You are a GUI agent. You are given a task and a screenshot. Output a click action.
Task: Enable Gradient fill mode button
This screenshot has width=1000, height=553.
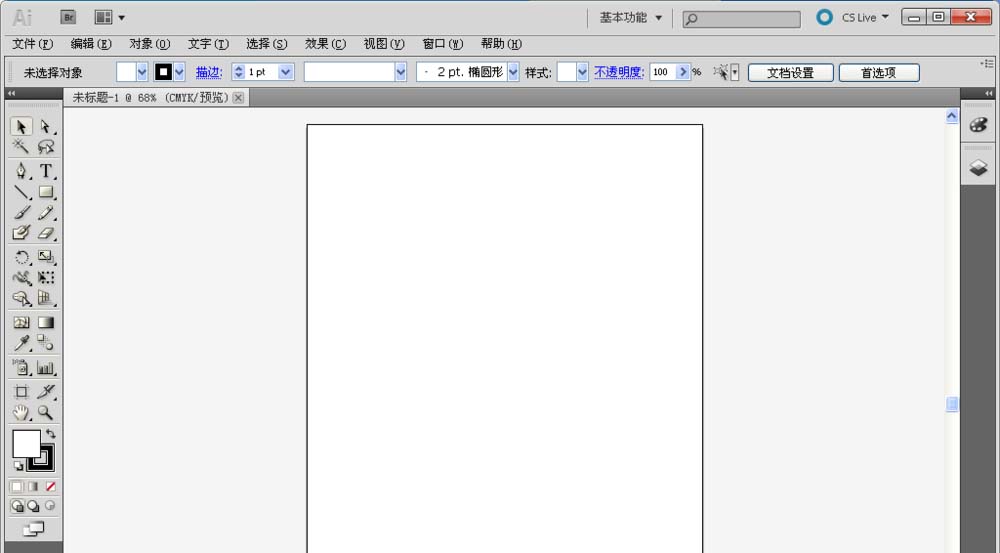tap(33, 487)
